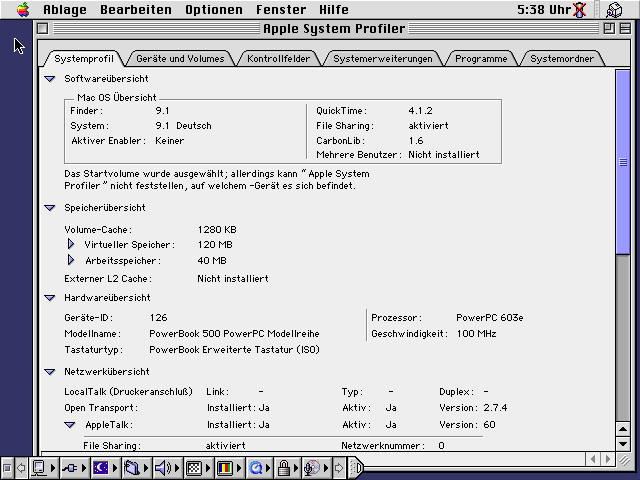
Task: Click the vertical scroll up arrow
Action: tap(623, 429)
